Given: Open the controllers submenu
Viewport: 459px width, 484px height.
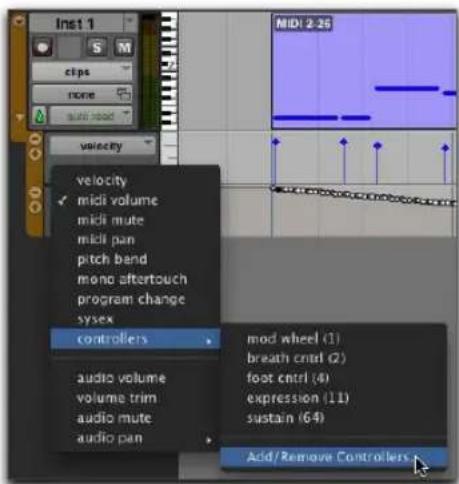Looking at the screenshot, I should 135,339.
